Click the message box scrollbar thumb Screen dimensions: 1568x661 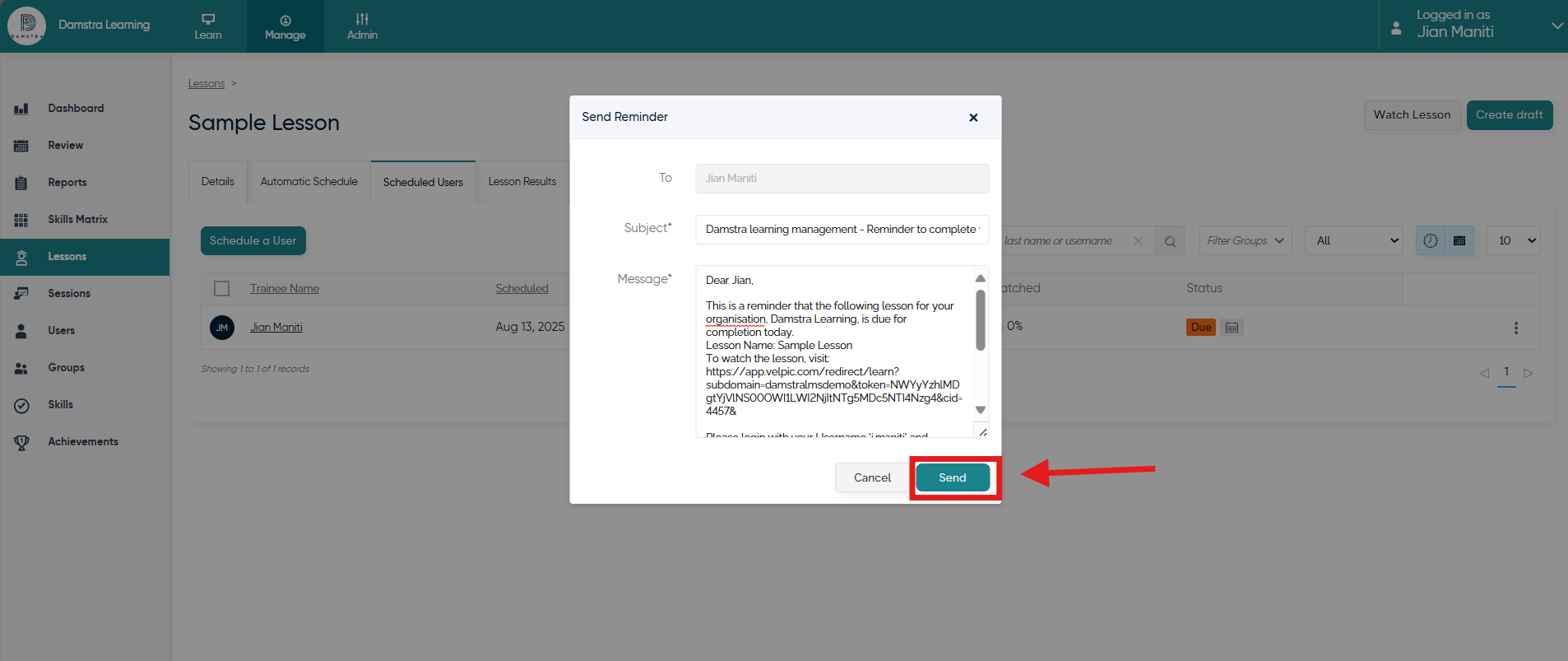point(981,320)
